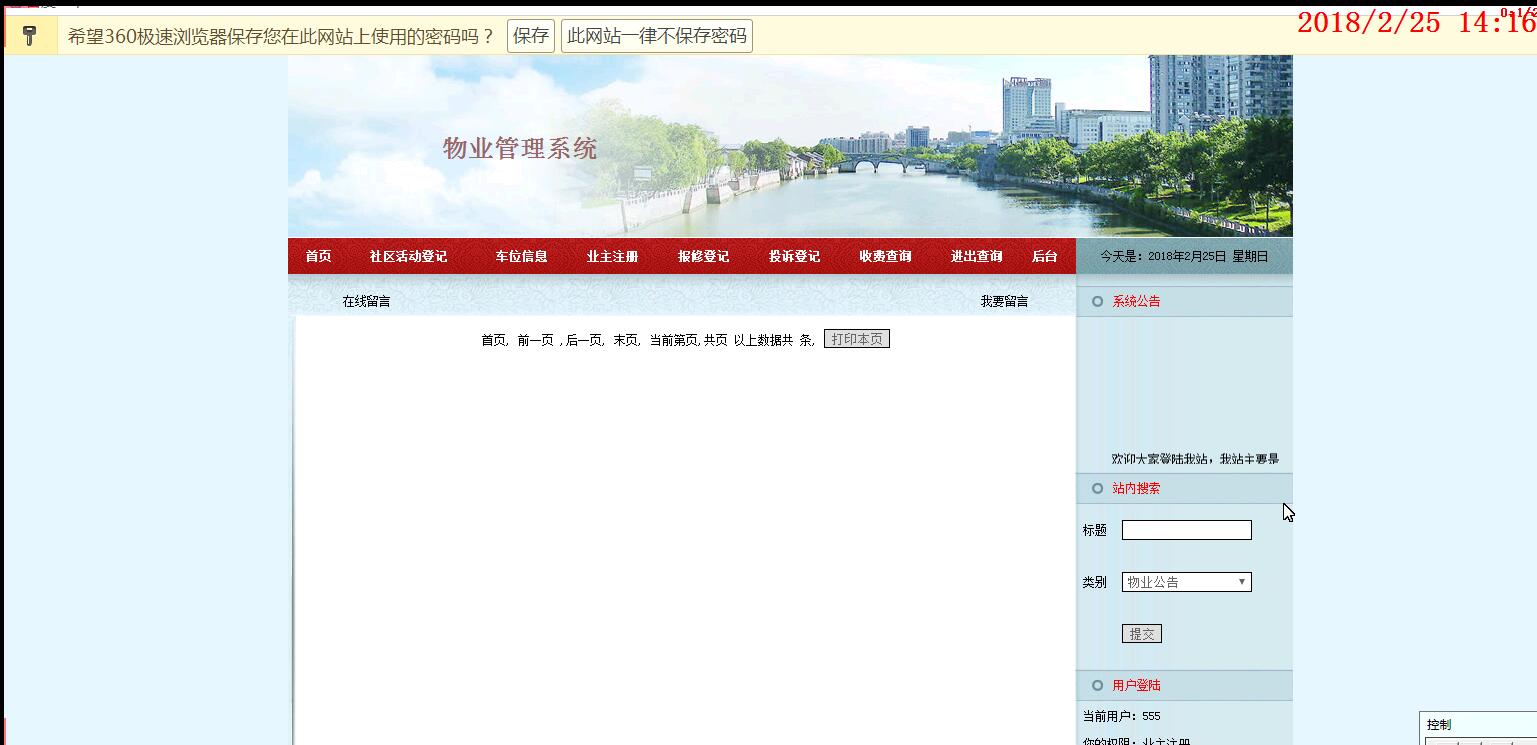Click circle icon beside 站内搜索
Image resolution: width=1537 pixels, height=745 pixels.
point(1098,488)
